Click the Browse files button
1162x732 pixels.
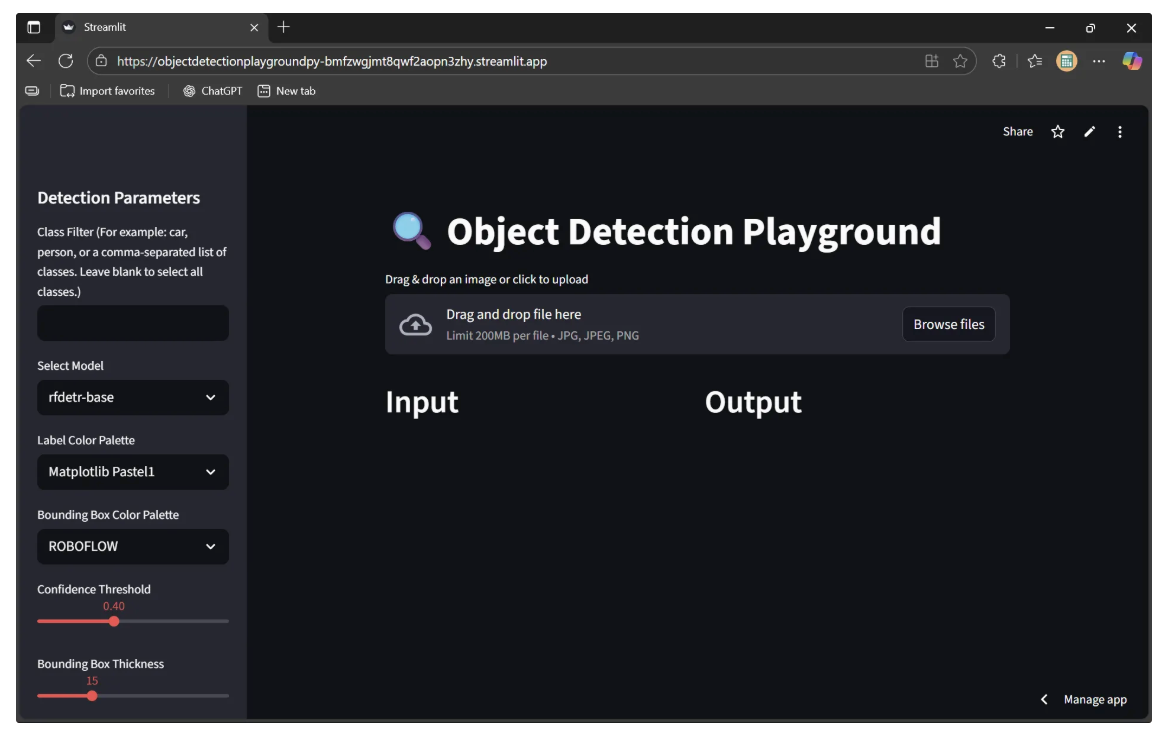[949, 324]
